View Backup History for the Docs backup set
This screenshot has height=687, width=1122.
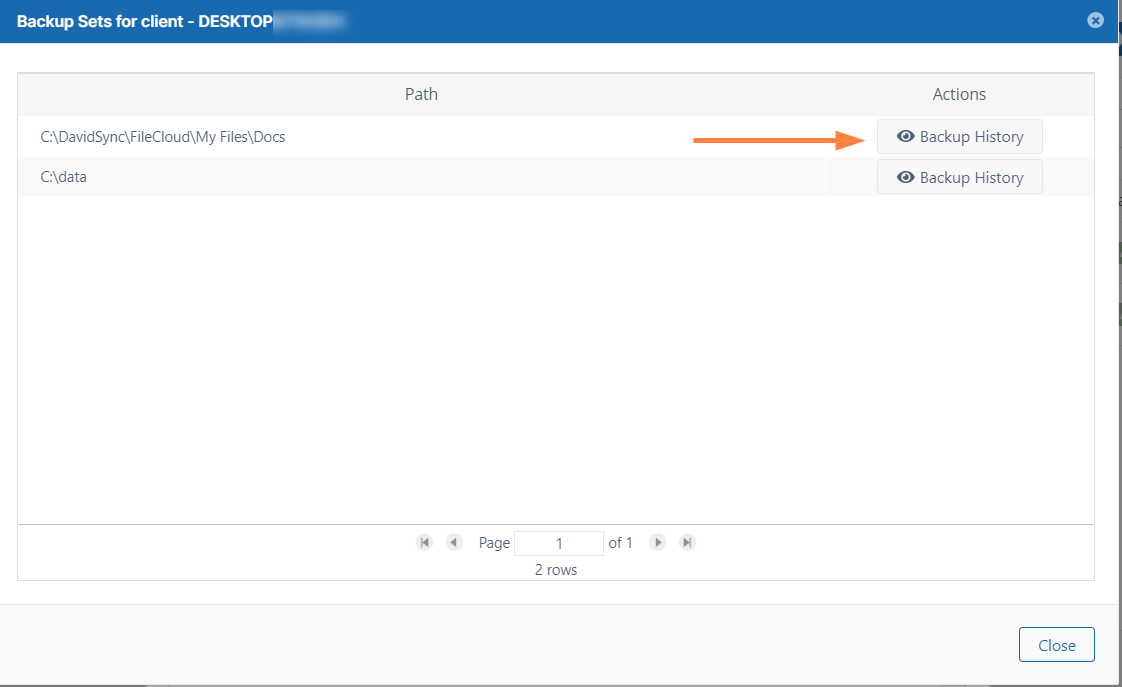(959, 136)
